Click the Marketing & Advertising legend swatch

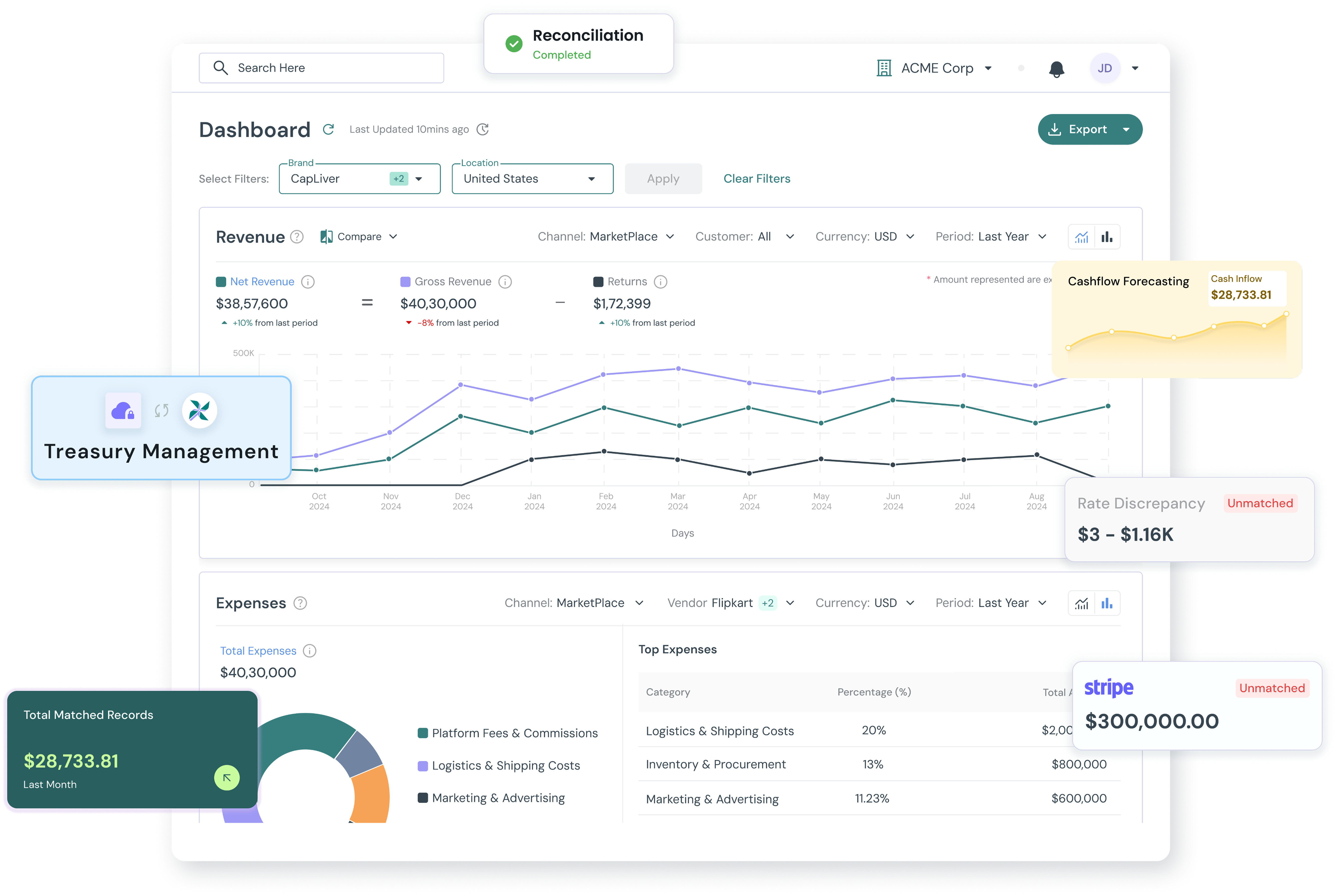(423, 798)
